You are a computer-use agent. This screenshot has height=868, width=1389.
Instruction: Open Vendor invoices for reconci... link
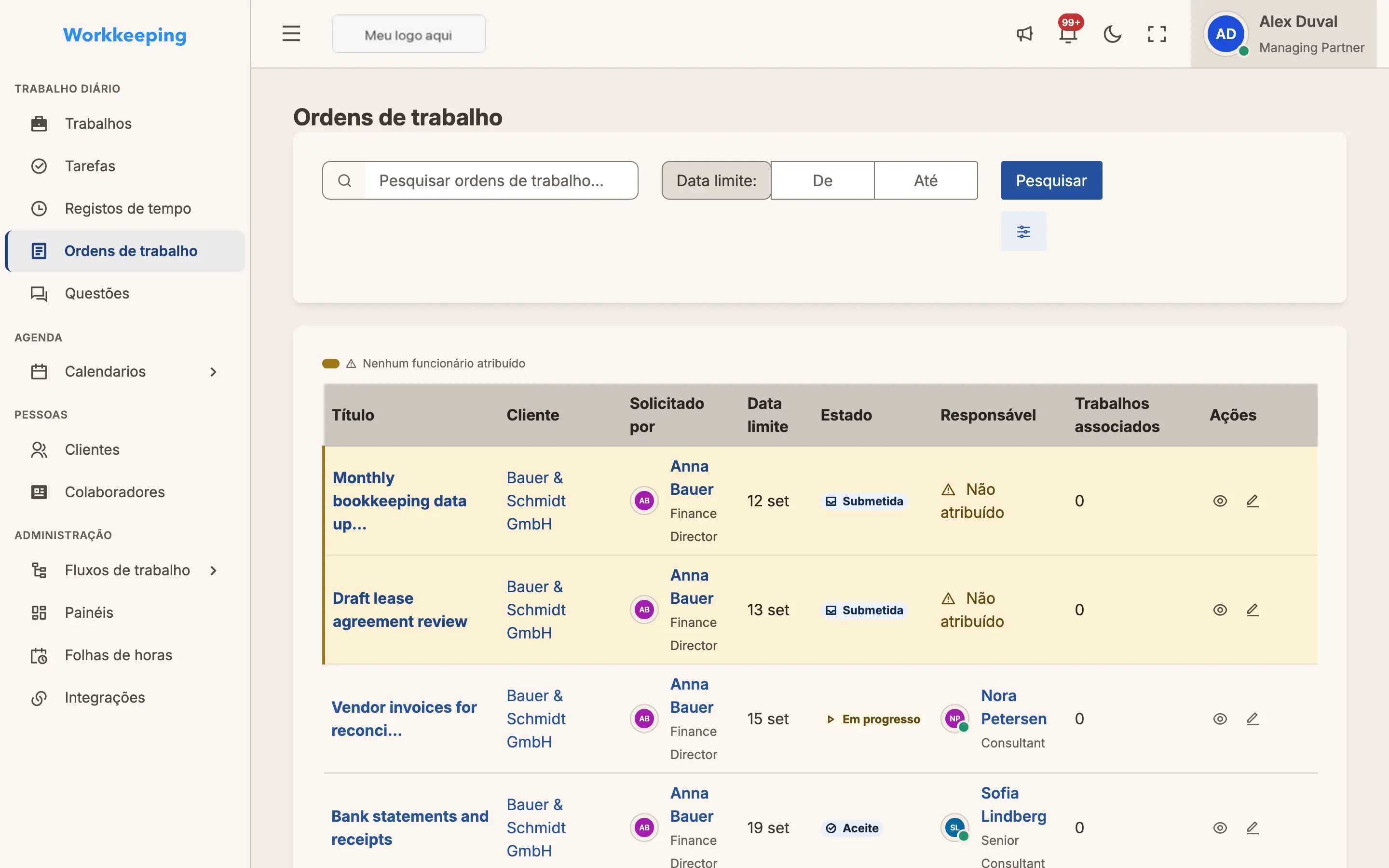tap(404, 719)
